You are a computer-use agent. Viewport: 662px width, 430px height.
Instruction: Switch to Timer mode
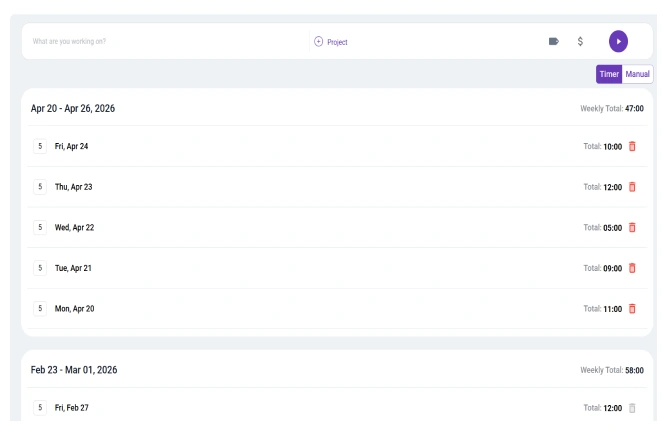click(x=609, y=74)
